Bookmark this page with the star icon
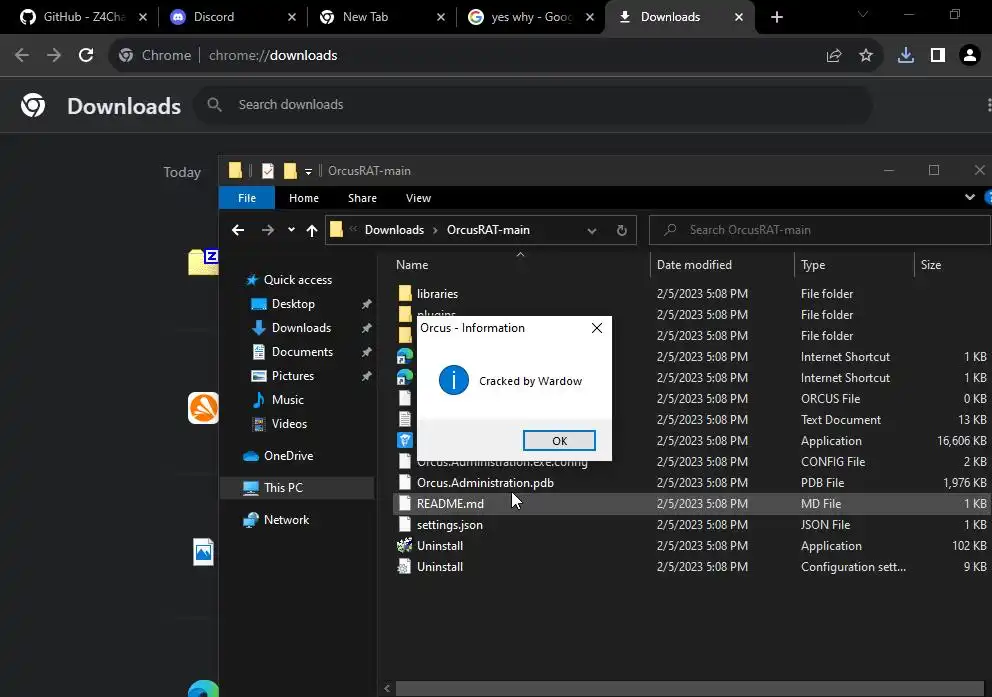This screenshot has height=697, width=992. tap(866, 56)
